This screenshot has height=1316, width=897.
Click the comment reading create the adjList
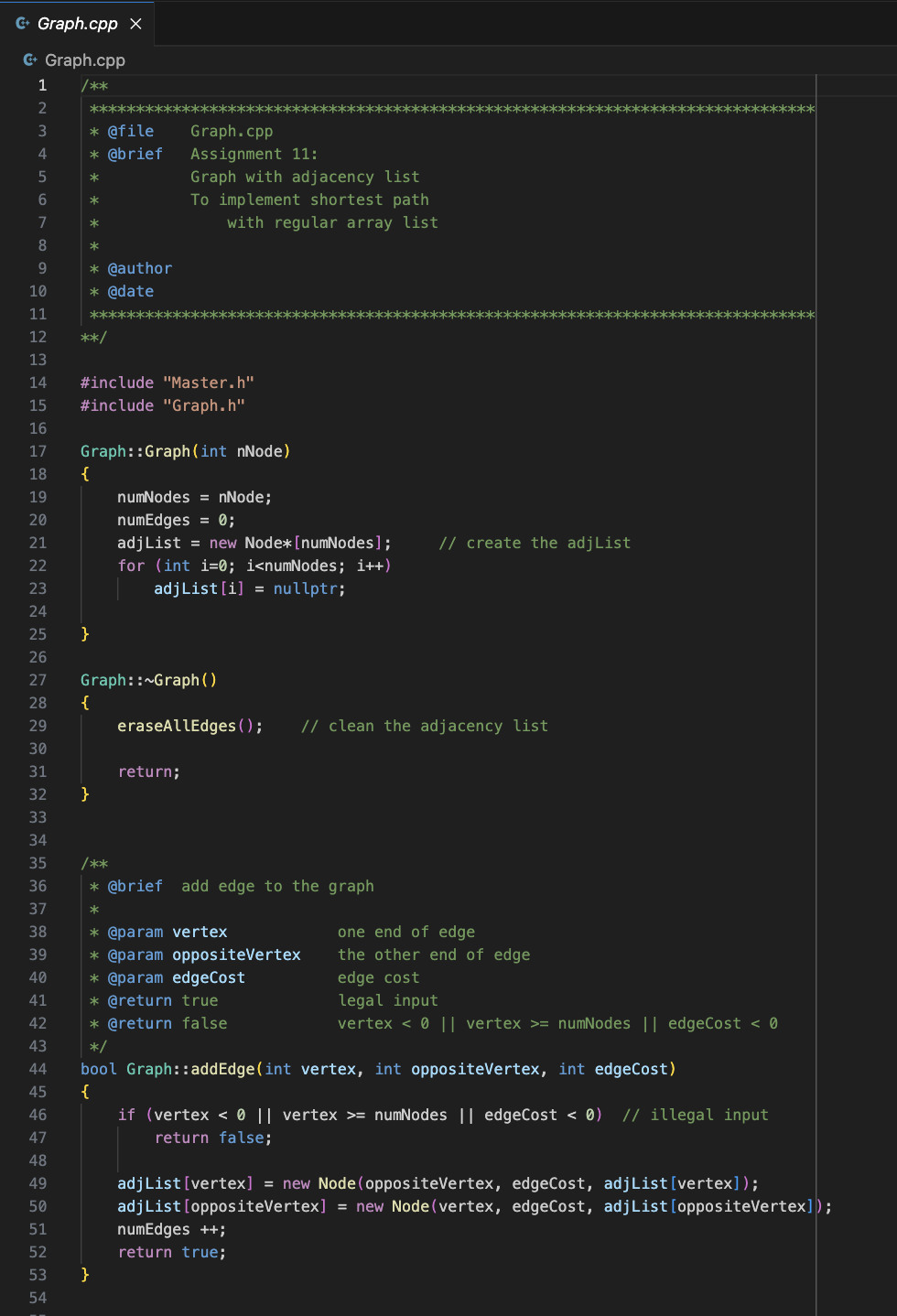pos(535,543)
